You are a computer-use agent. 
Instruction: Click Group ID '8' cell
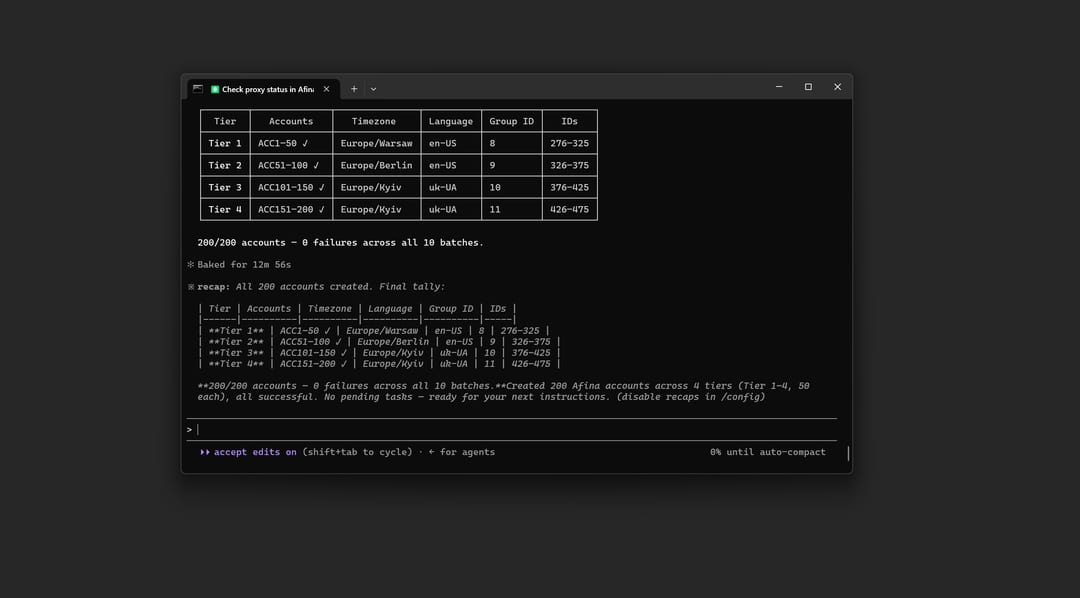[x=512, y=143]
